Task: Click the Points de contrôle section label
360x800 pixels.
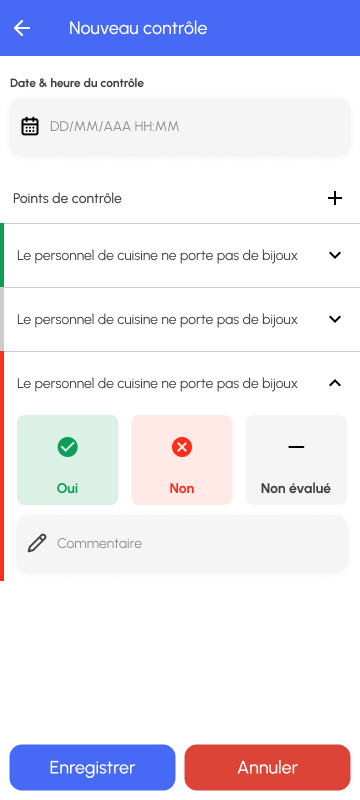Action: pyautogui.click(x=67, y=198)
